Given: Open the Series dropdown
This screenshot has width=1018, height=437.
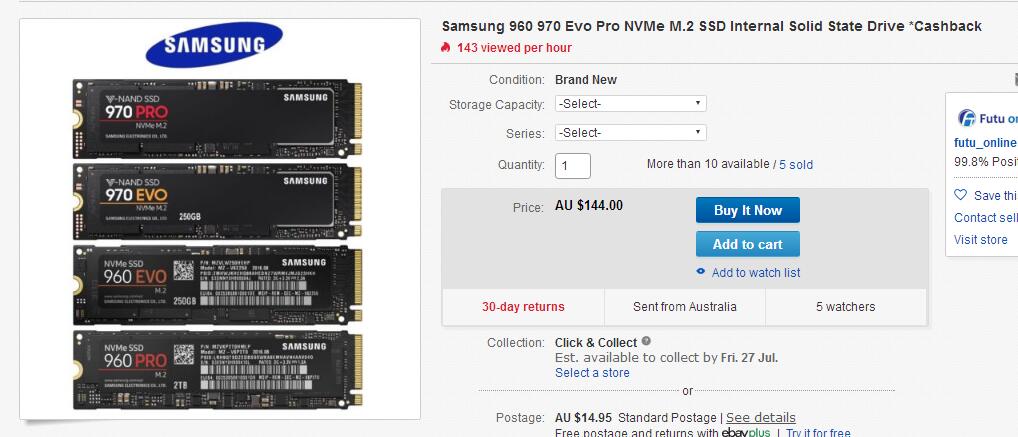Looking at the screenshot, I should (x=630, y=132).
